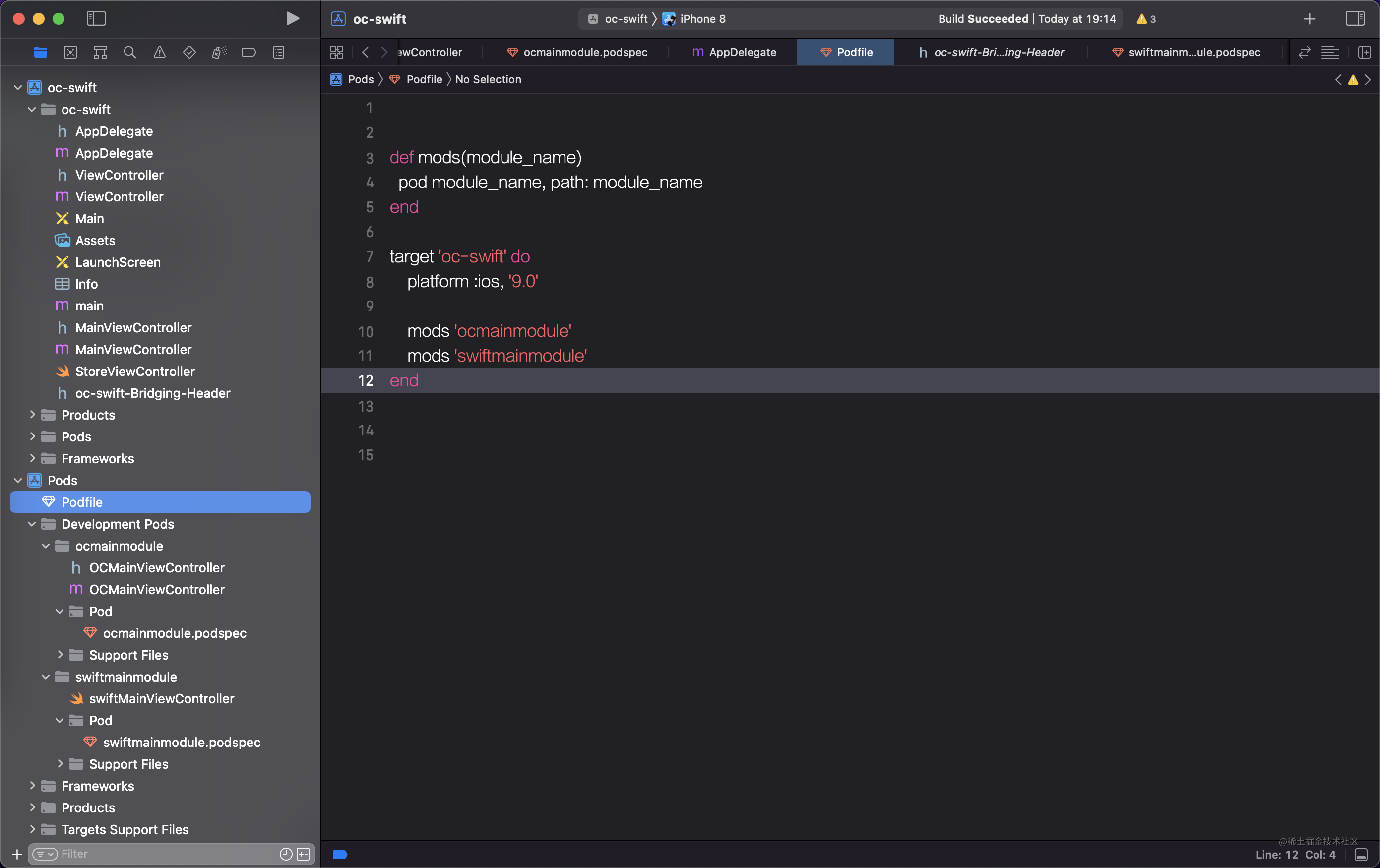
Task: Open the Test navigator diamond icon
Action: [189, 52]
